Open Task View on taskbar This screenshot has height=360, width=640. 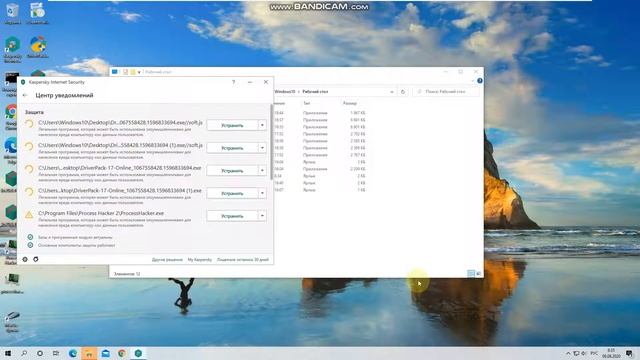(56, 353)
